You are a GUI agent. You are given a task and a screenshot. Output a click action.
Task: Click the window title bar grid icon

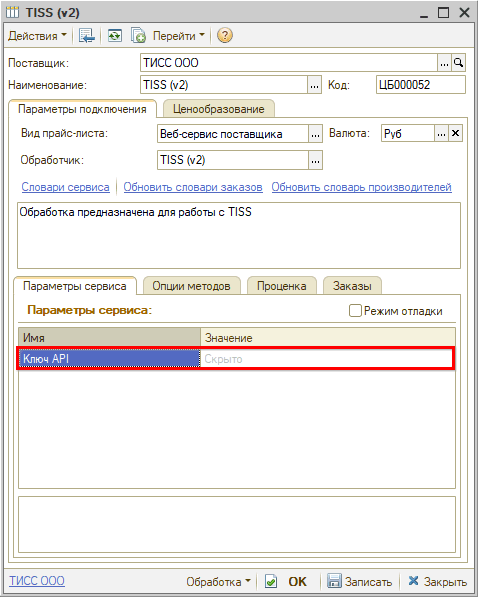point(12,13)
